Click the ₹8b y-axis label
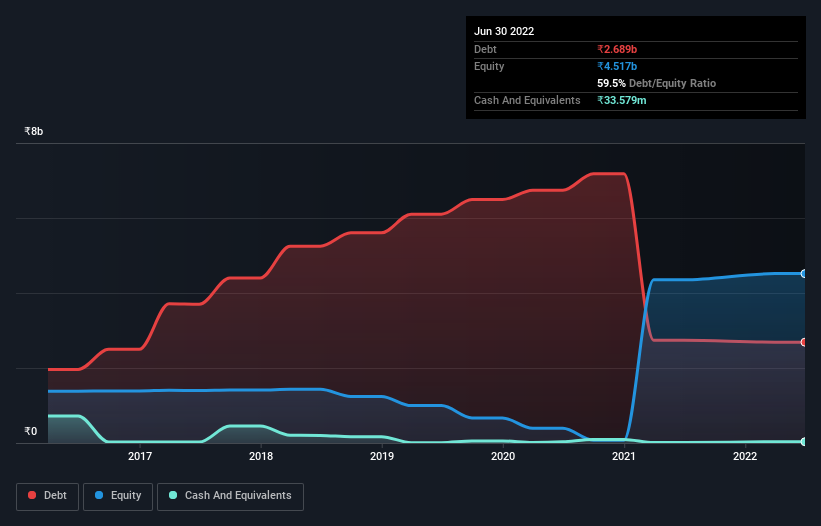 (34, 131)
